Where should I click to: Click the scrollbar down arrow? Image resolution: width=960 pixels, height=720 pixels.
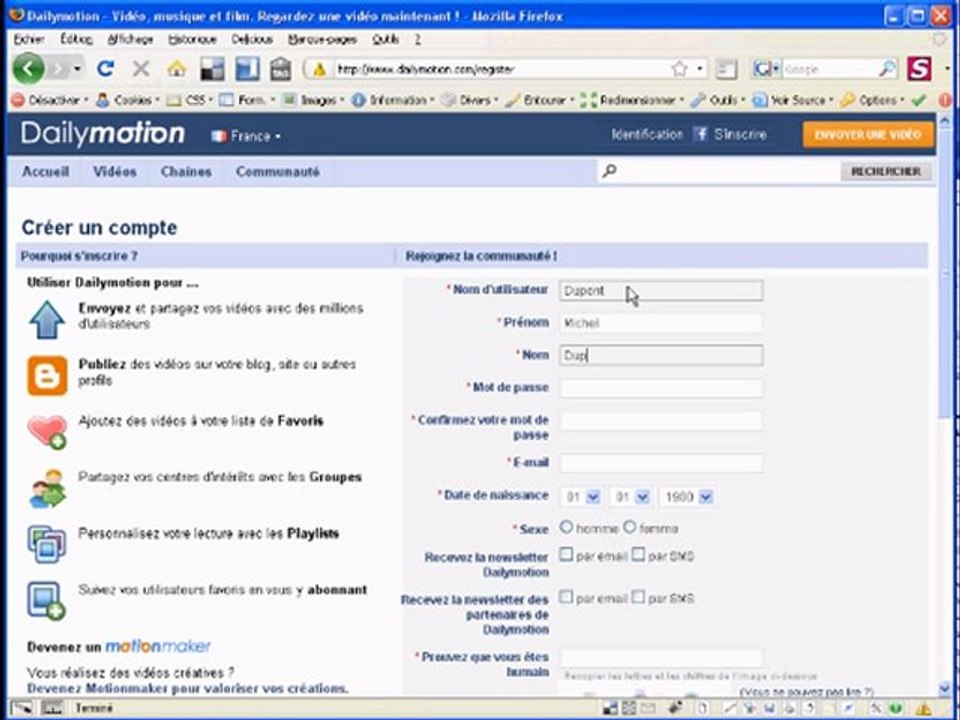tap(945, 689)
